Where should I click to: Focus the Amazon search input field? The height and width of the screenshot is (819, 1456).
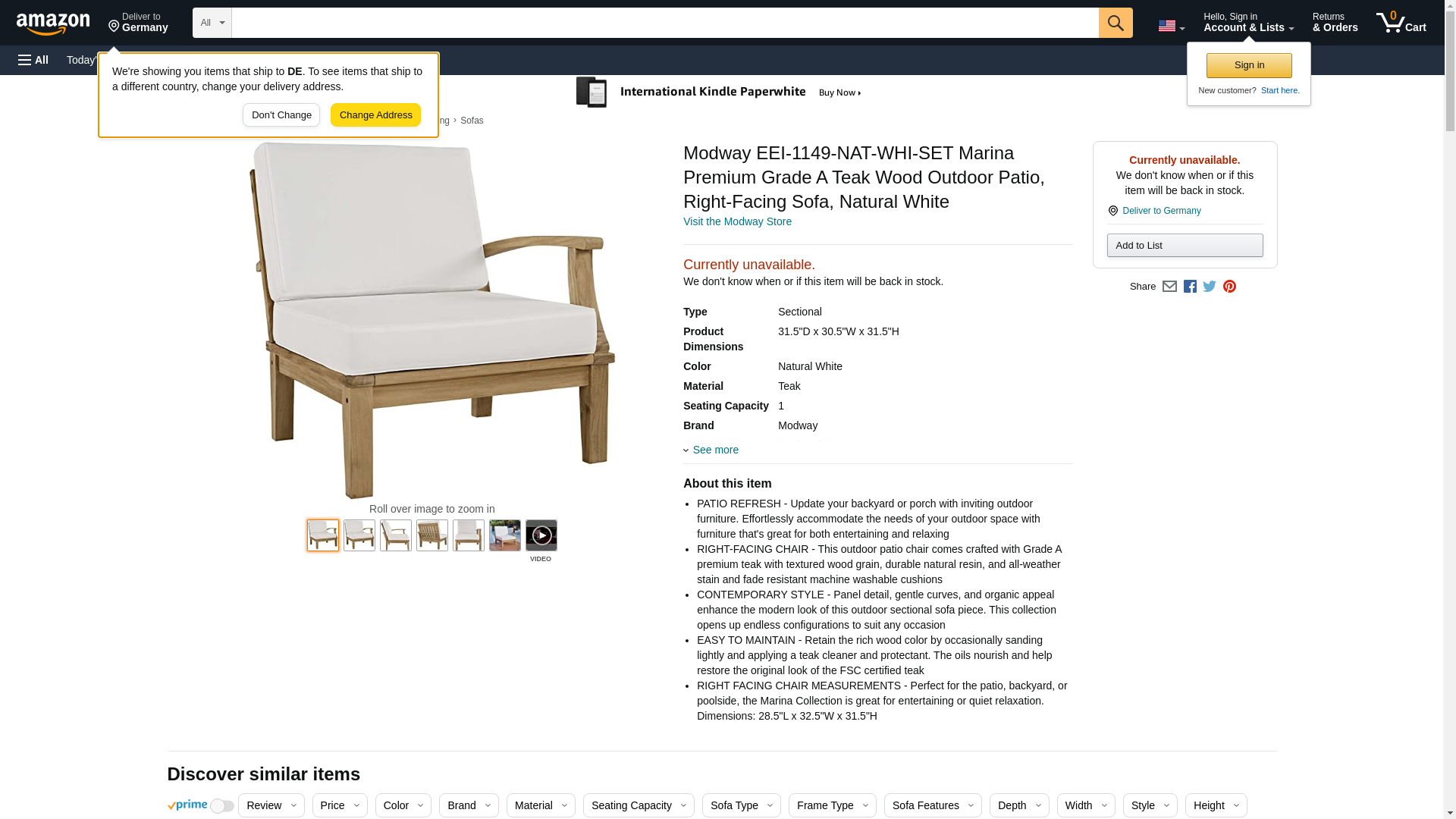pyautogui.click(x=665, y=23)
